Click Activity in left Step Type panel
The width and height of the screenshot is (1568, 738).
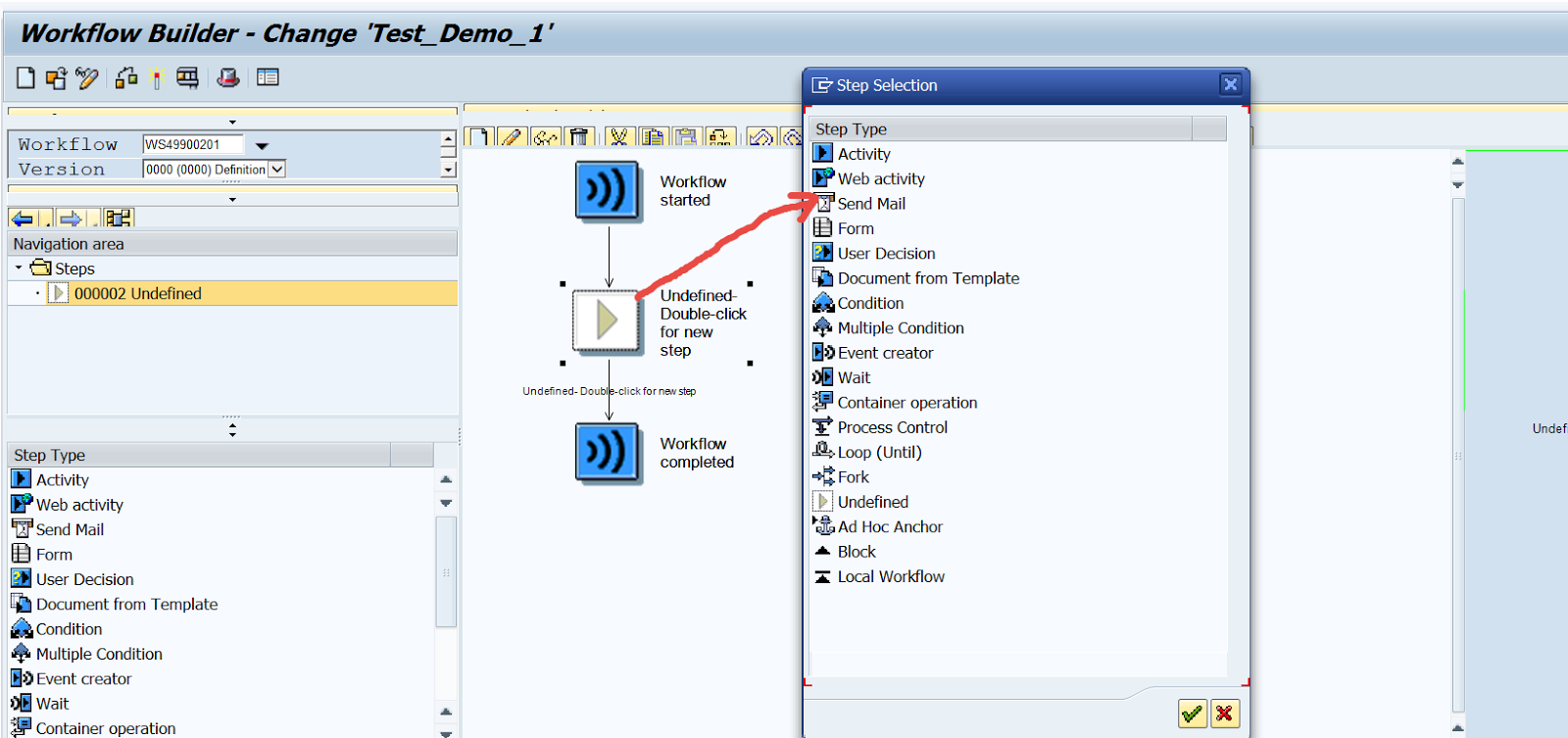point(62,480)
